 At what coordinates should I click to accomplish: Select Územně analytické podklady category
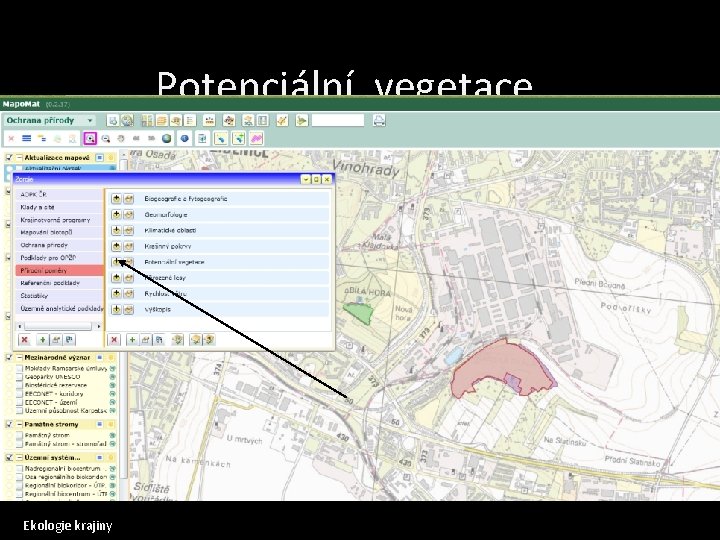click(x=60, y=309)
